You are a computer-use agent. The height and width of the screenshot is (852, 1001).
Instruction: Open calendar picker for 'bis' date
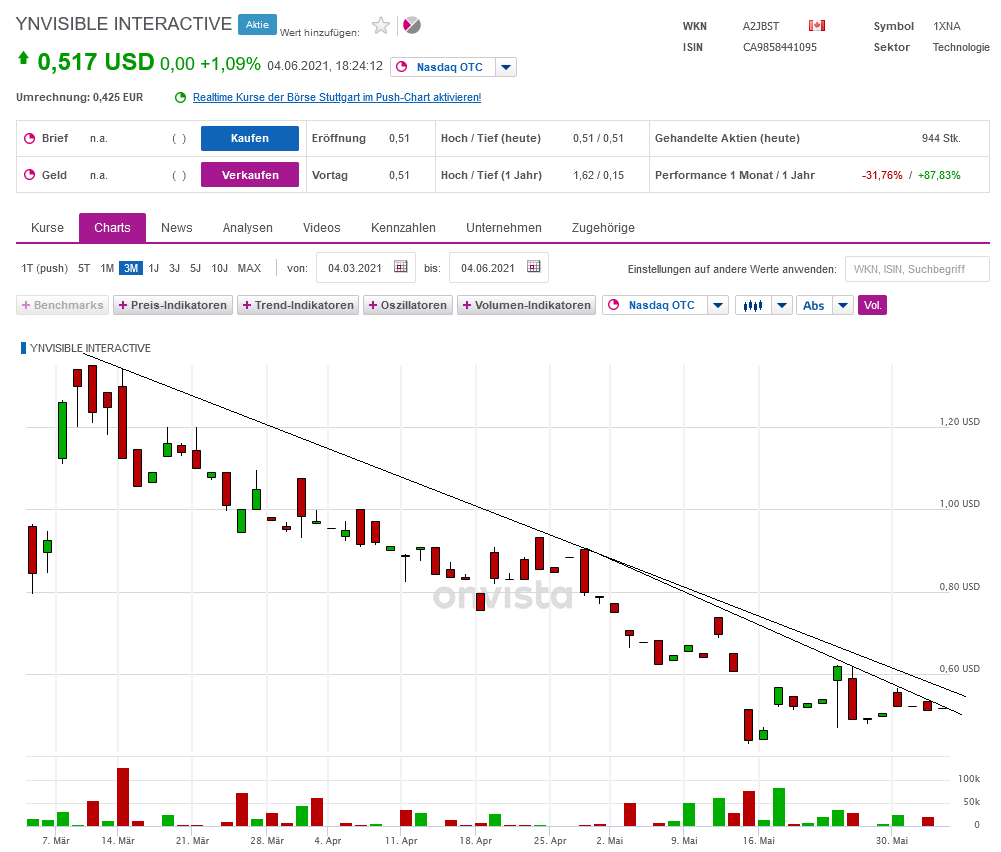click(x=534, y=267)
